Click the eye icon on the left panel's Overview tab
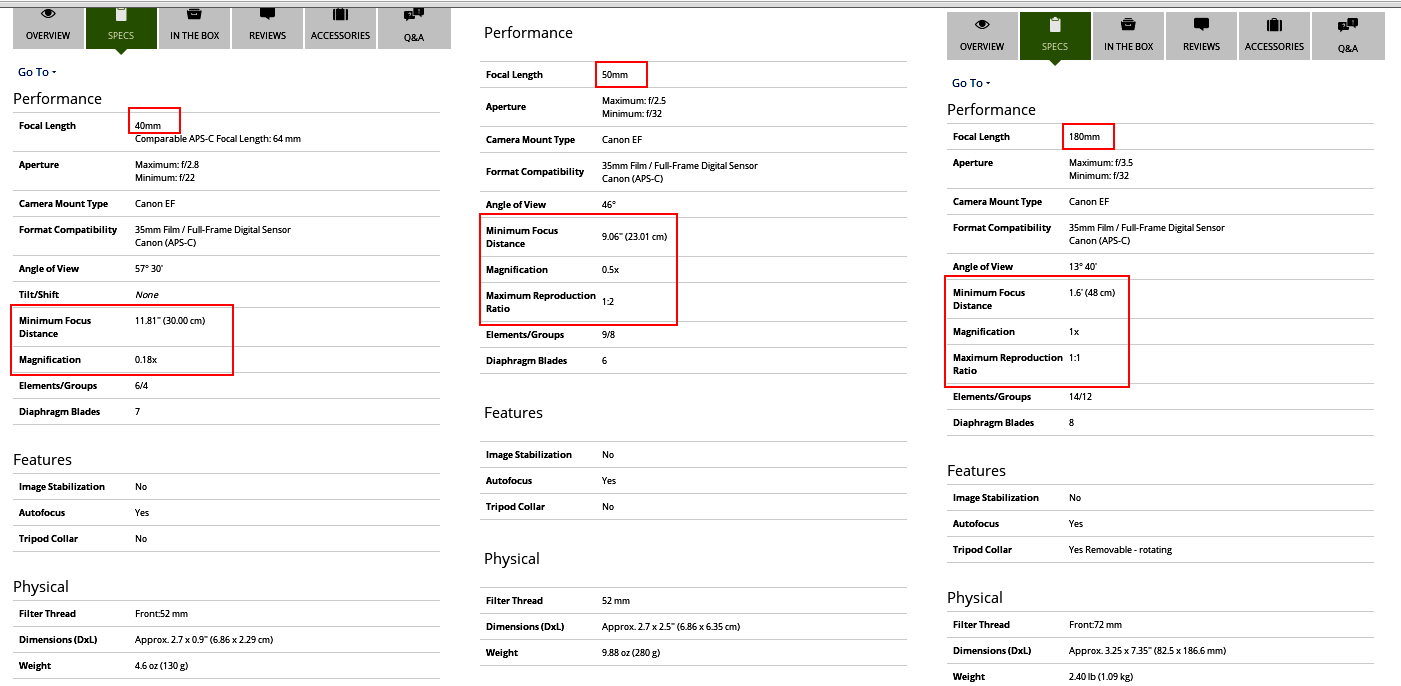The image size is (1401, 686). [x=48, y=15]
